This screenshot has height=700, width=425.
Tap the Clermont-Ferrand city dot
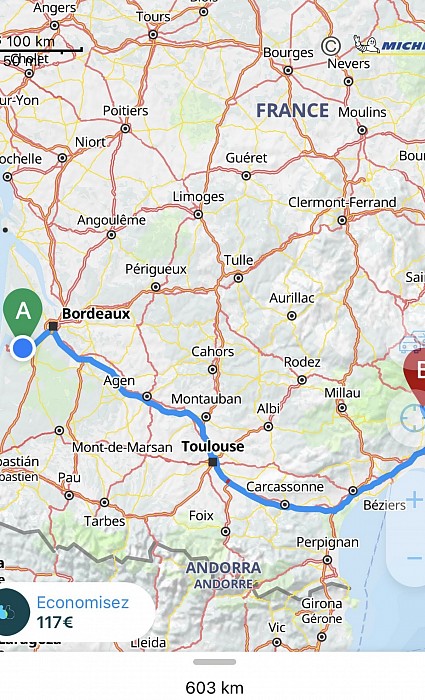[342, 220]
